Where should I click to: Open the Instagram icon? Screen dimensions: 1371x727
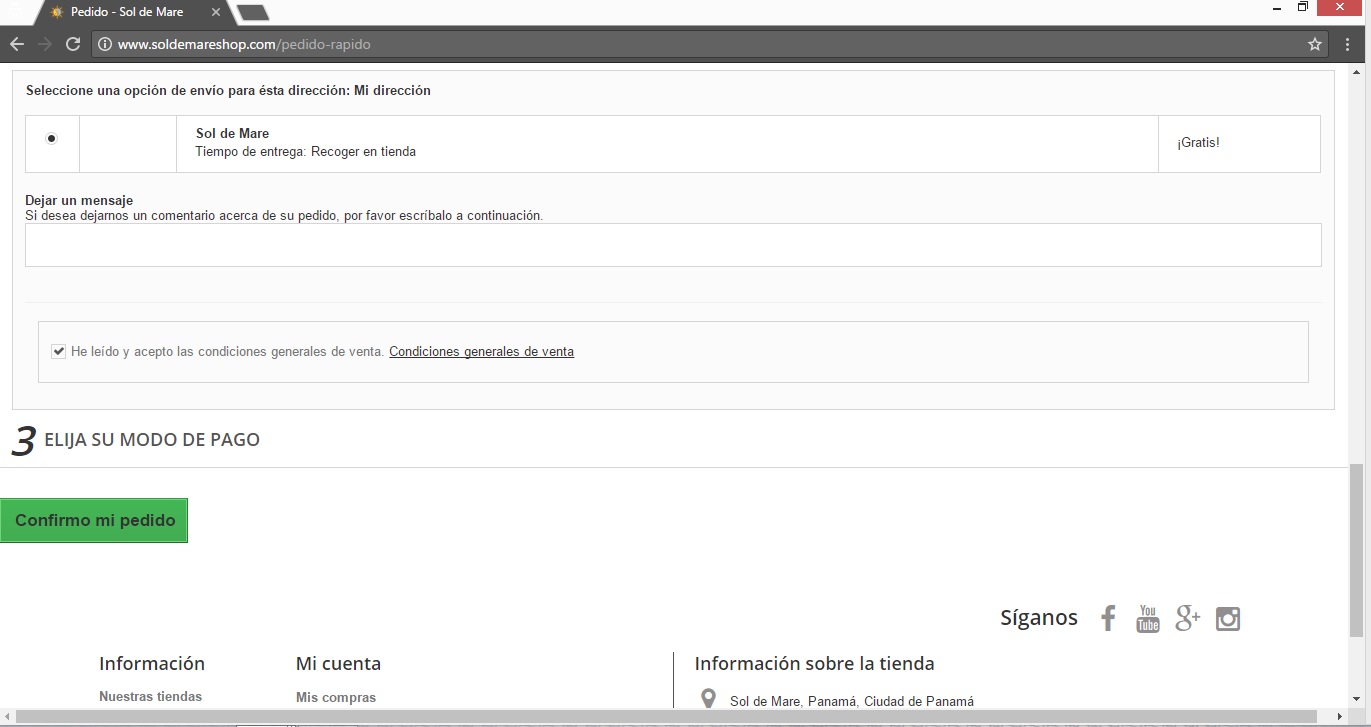[1228, 619]
